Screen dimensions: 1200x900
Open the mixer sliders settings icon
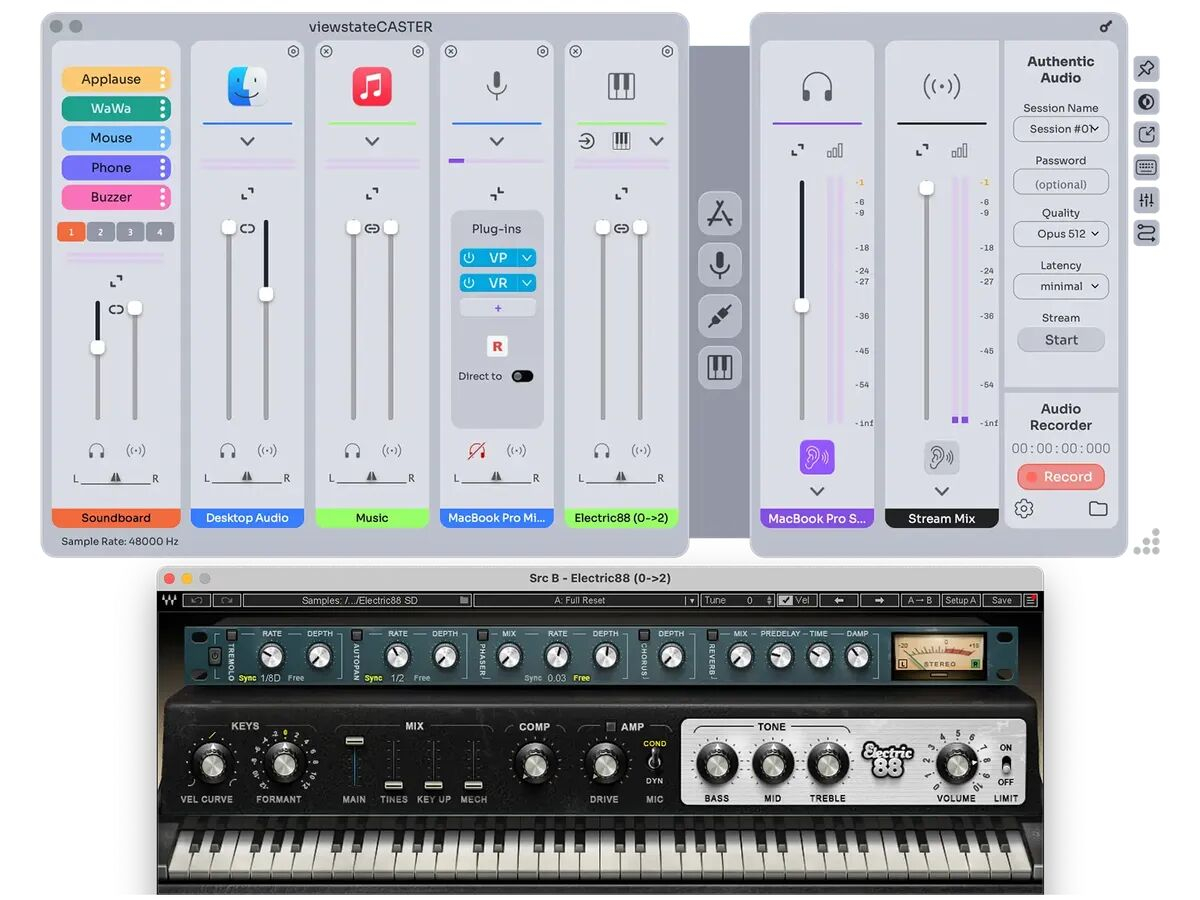(1146, 201)
